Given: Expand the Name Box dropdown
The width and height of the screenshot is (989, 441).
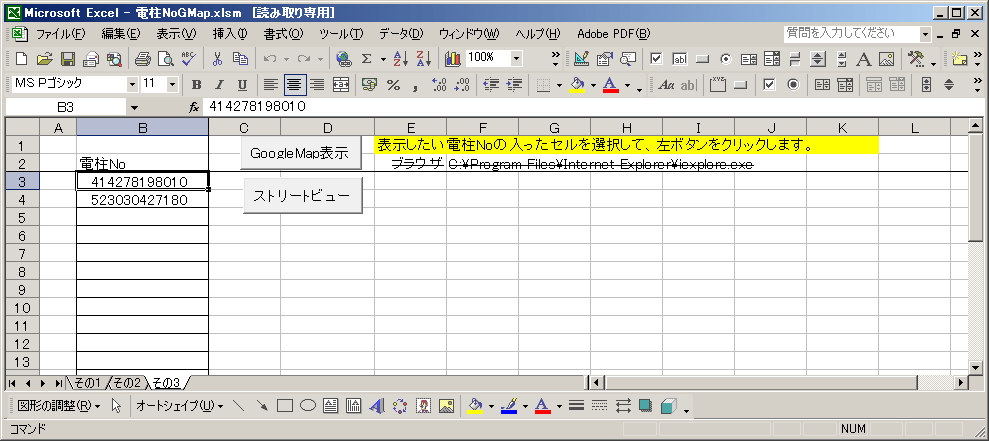Looking at the screenshot, I should point(134,108).
